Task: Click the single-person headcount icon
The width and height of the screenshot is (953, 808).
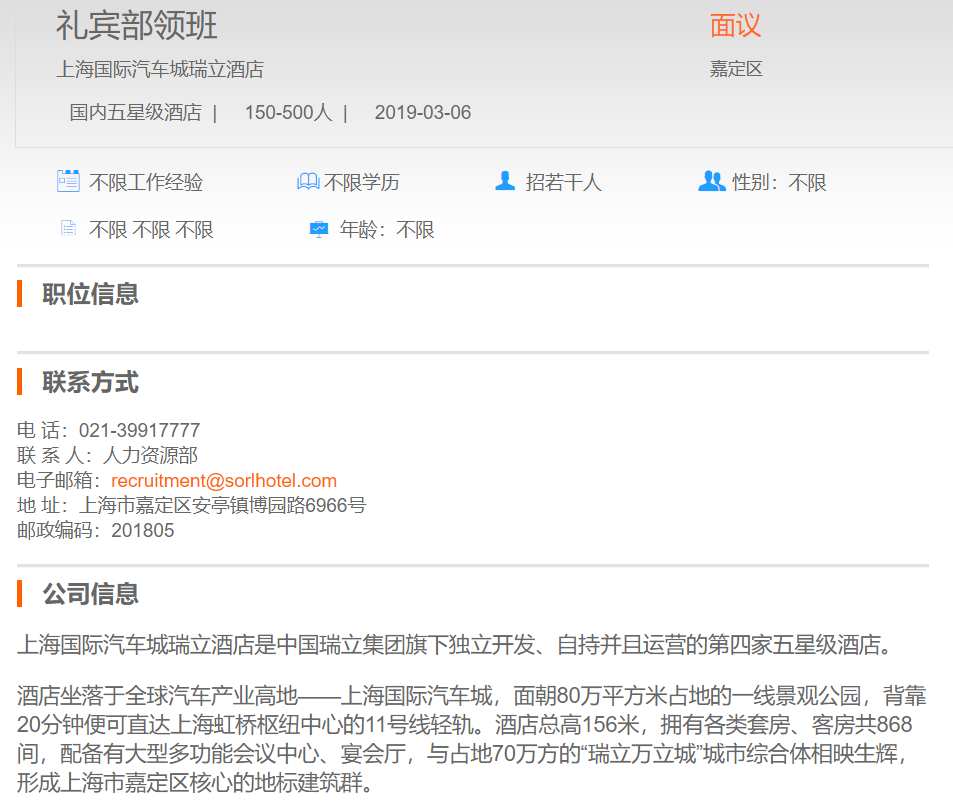Action: click(505, 181)
